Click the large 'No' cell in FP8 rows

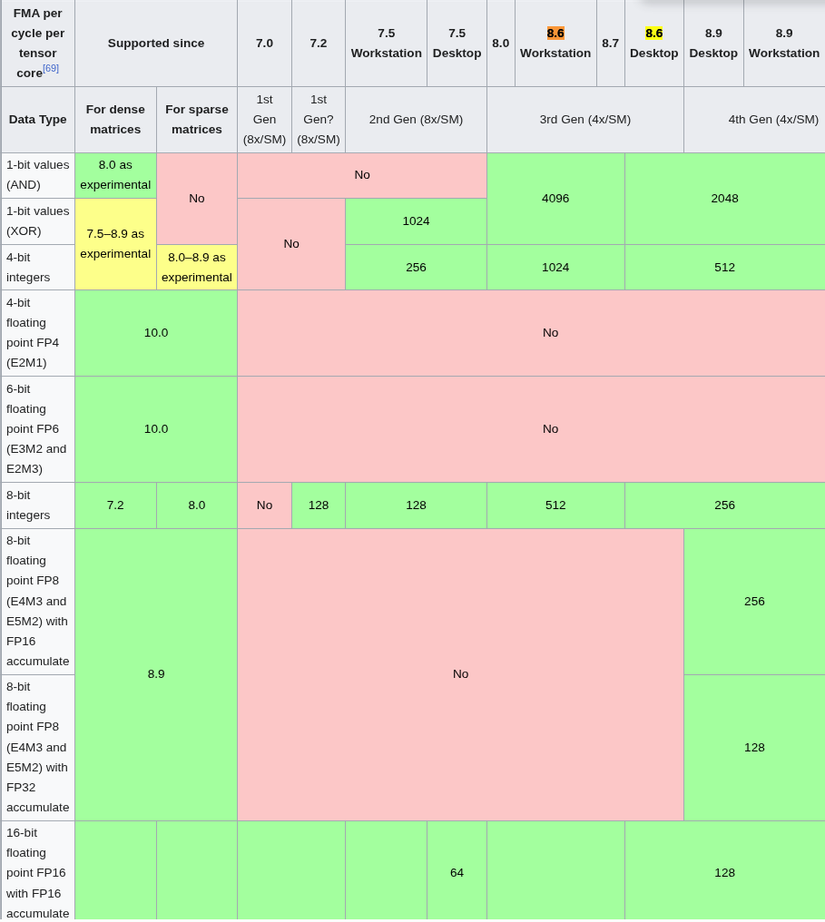pyautogui.click(x=460, y=674)
